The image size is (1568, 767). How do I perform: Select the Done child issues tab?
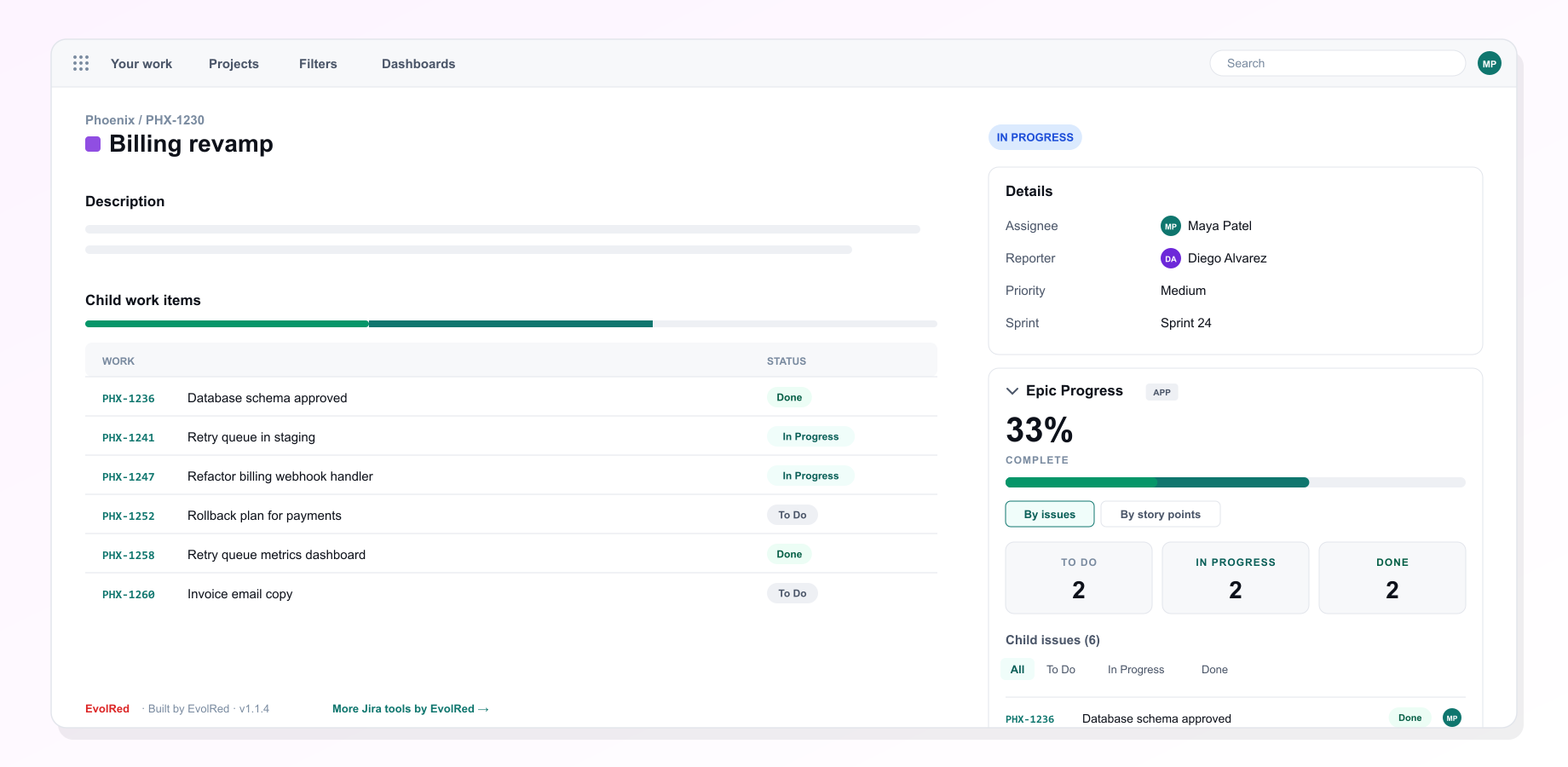pyautogui.click(x=1214, y=669)
